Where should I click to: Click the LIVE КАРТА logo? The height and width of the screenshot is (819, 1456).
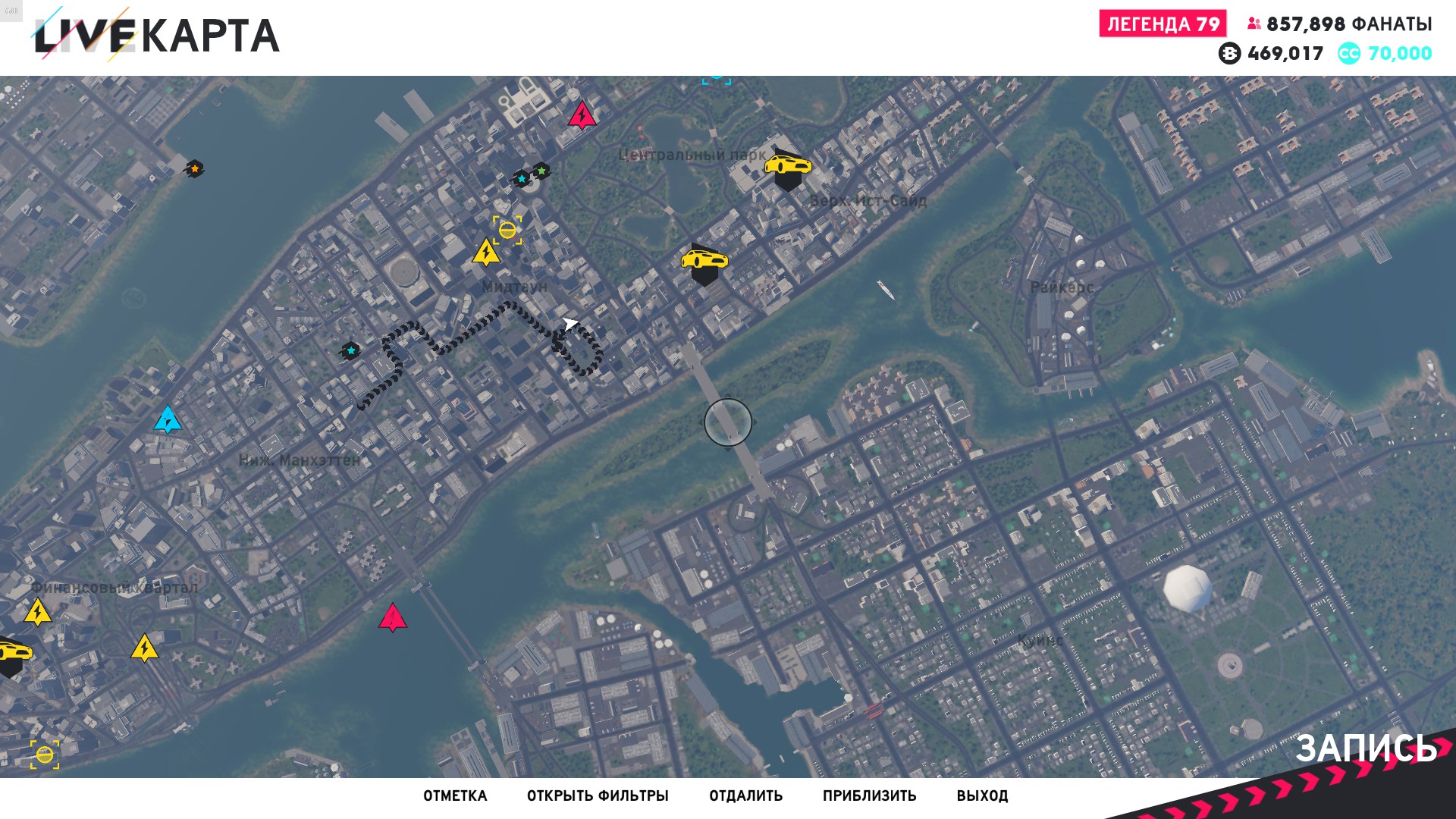click(157, 35)
